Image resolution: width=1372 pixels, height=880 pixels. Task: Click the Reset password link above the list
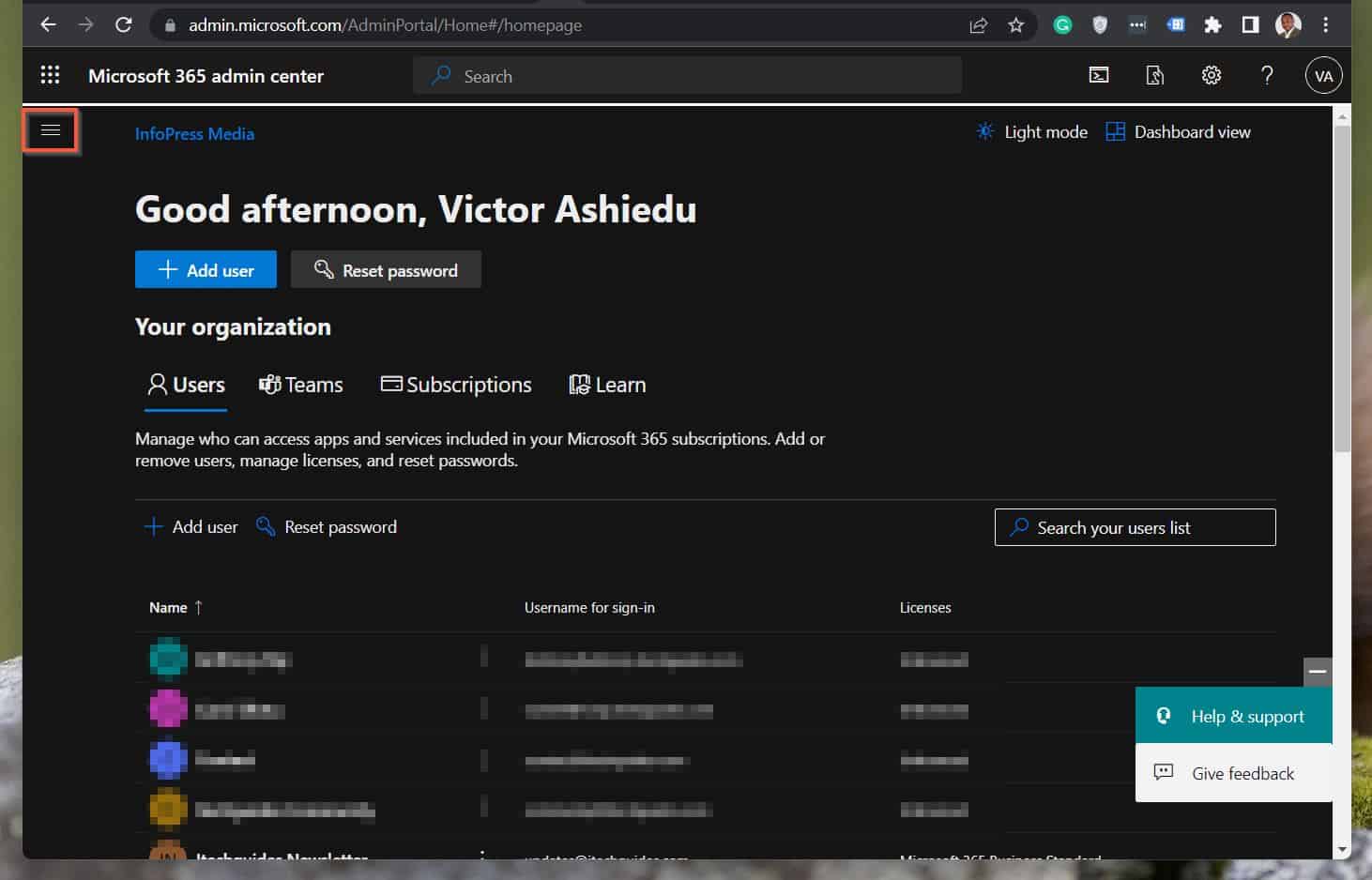point(327,527)
